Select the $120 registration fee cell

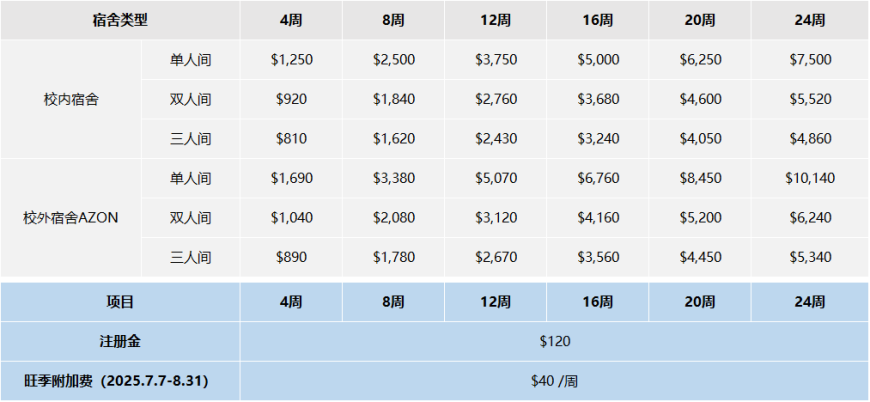pos(554,341)
